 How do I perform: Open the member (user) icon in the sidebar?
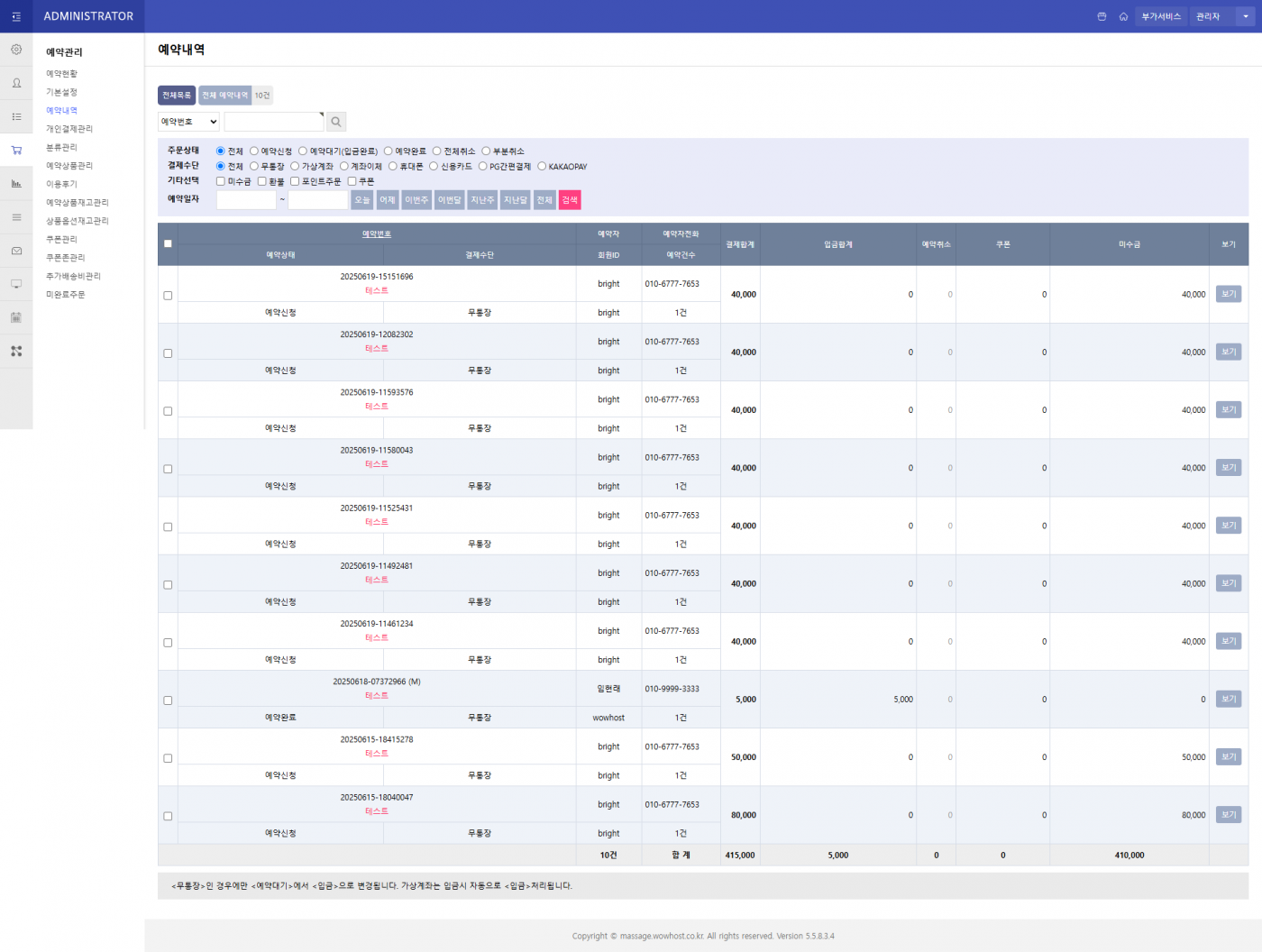16,83
